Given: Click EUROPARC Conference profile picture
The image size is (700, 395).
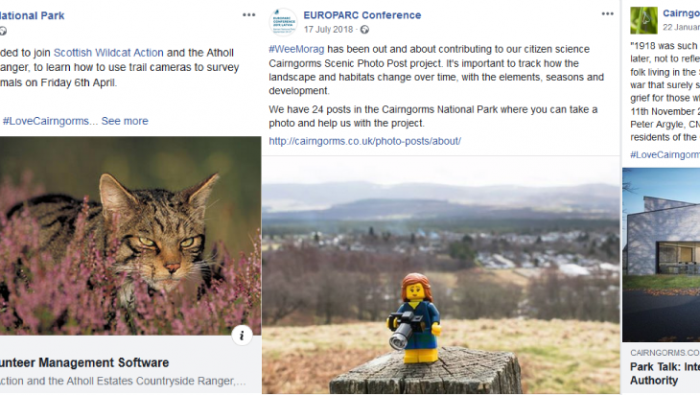Looking at the screenshot, I should coord(283,21).
